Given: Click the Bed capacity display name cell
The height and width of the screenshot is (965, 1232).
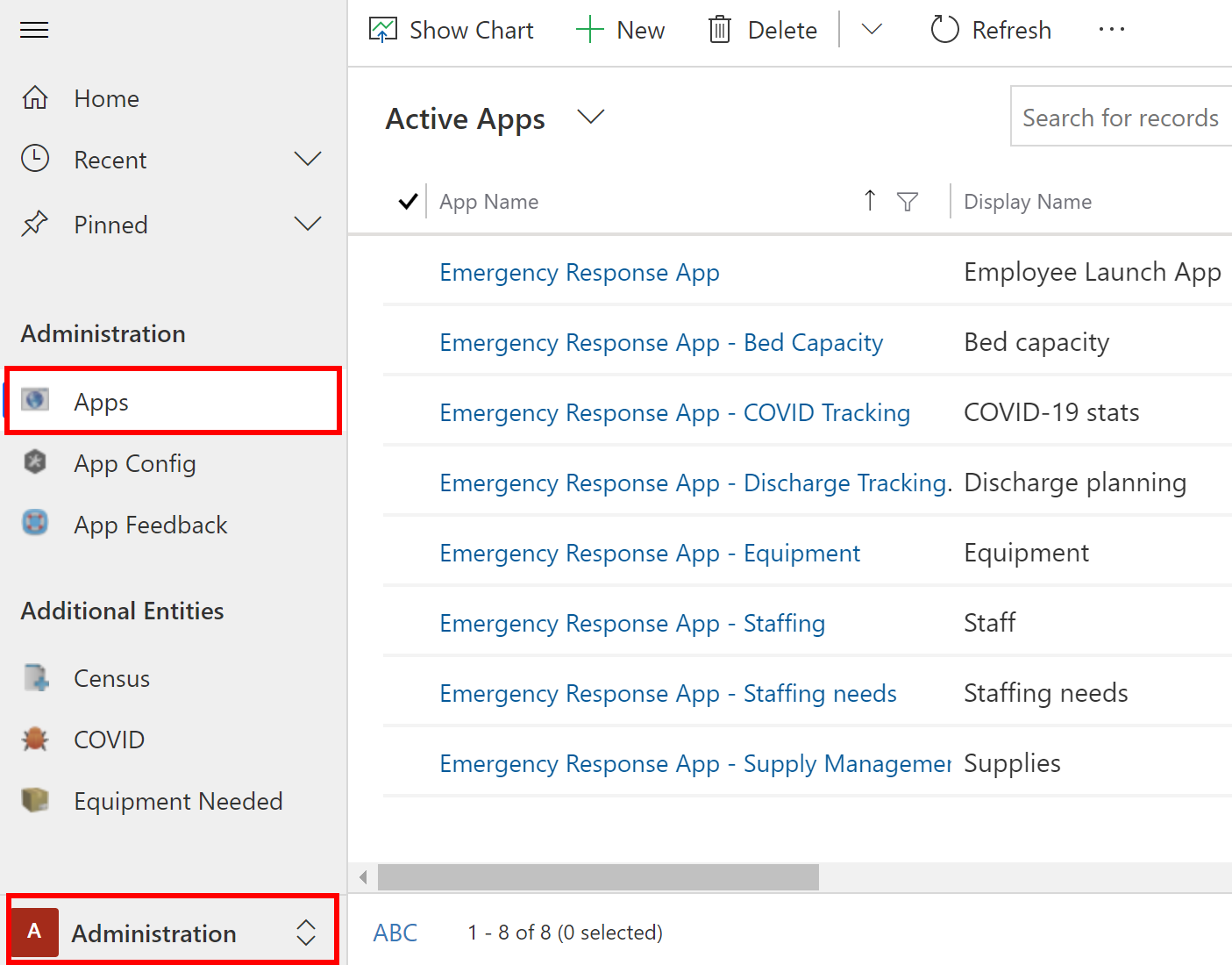Looking at the screenshot, I should (x=1036, y=342).
